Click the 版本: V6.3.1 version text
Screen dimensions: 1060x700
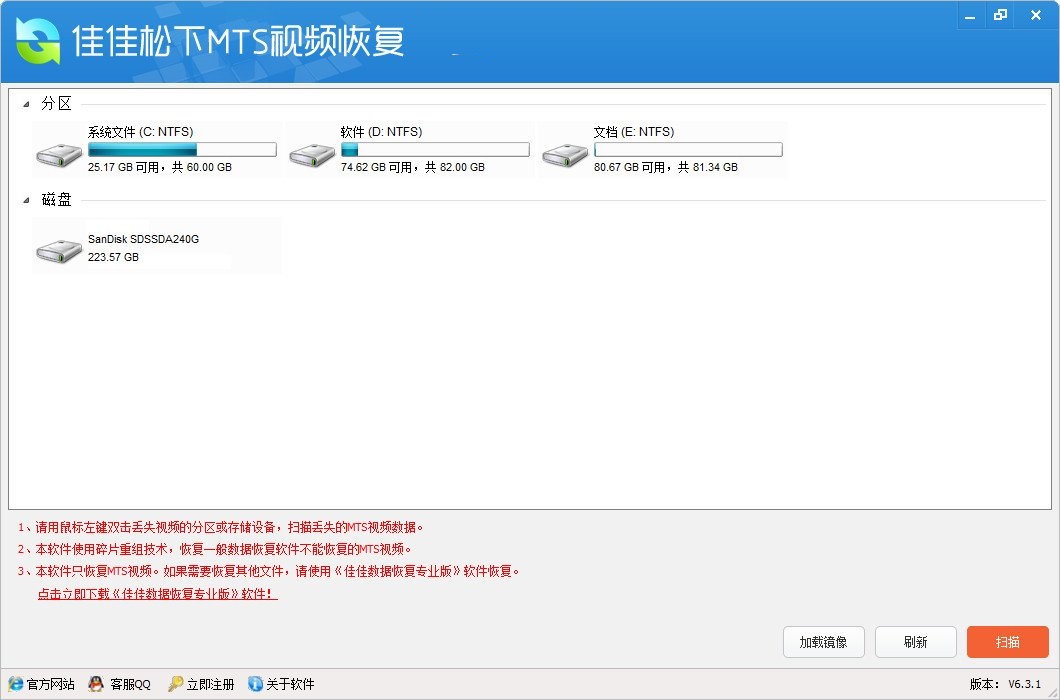(1005, 684)
